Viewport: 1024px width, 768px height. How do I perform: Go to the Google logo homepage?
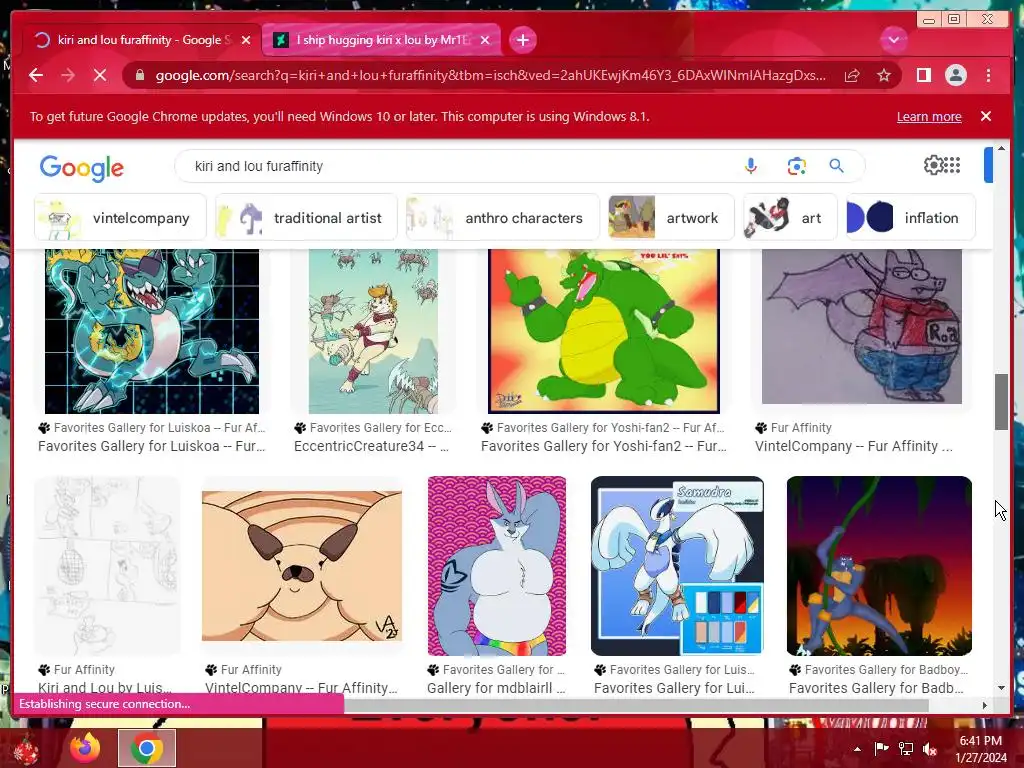[82, 168]
